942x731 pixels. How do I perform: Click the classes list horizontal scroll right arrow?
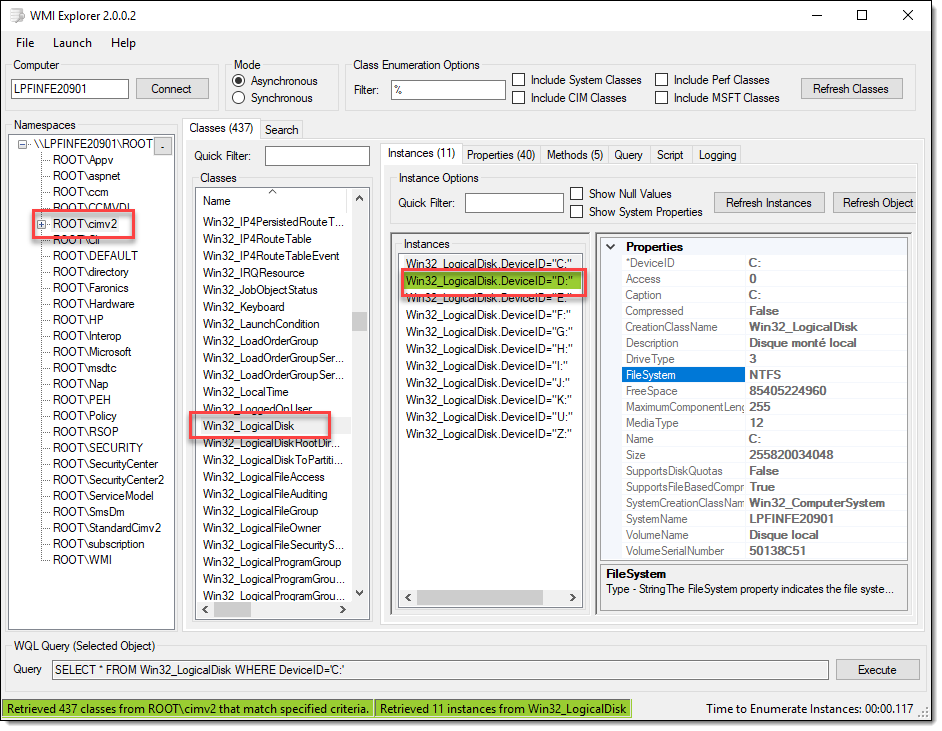coord(342,610)
